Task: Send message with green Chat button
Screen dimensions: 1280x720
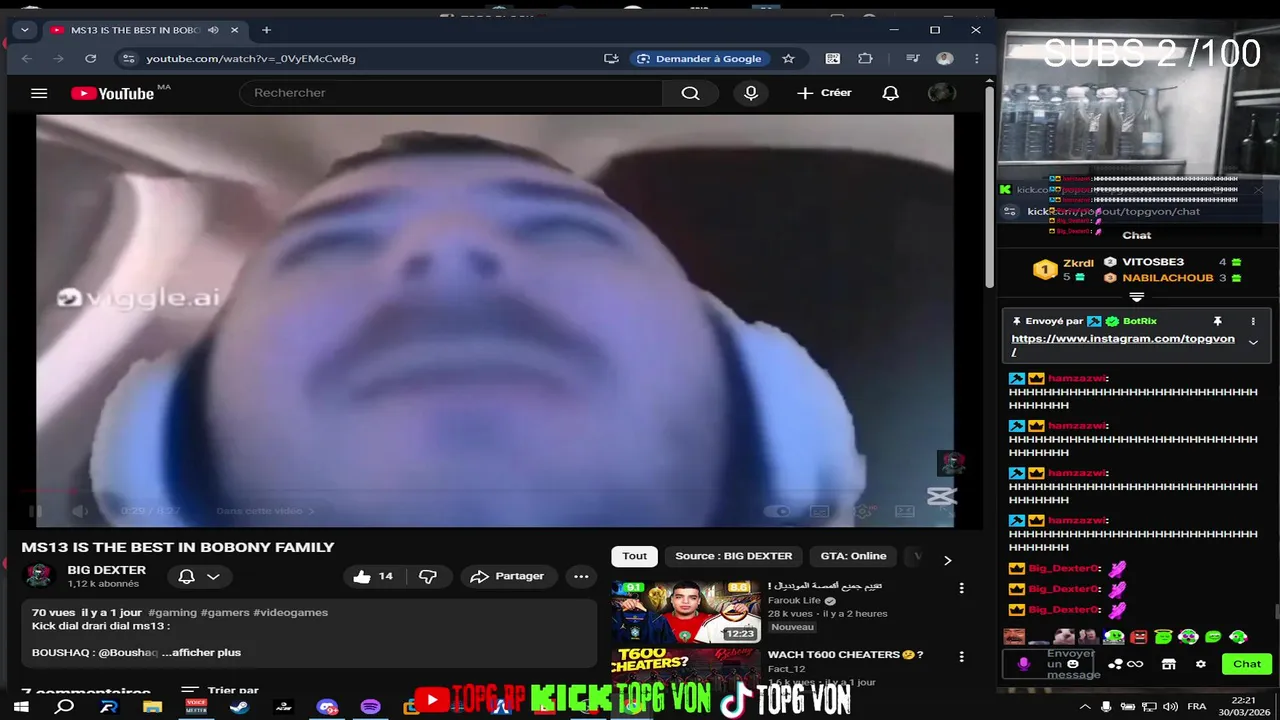Action: coord(1247,664)
